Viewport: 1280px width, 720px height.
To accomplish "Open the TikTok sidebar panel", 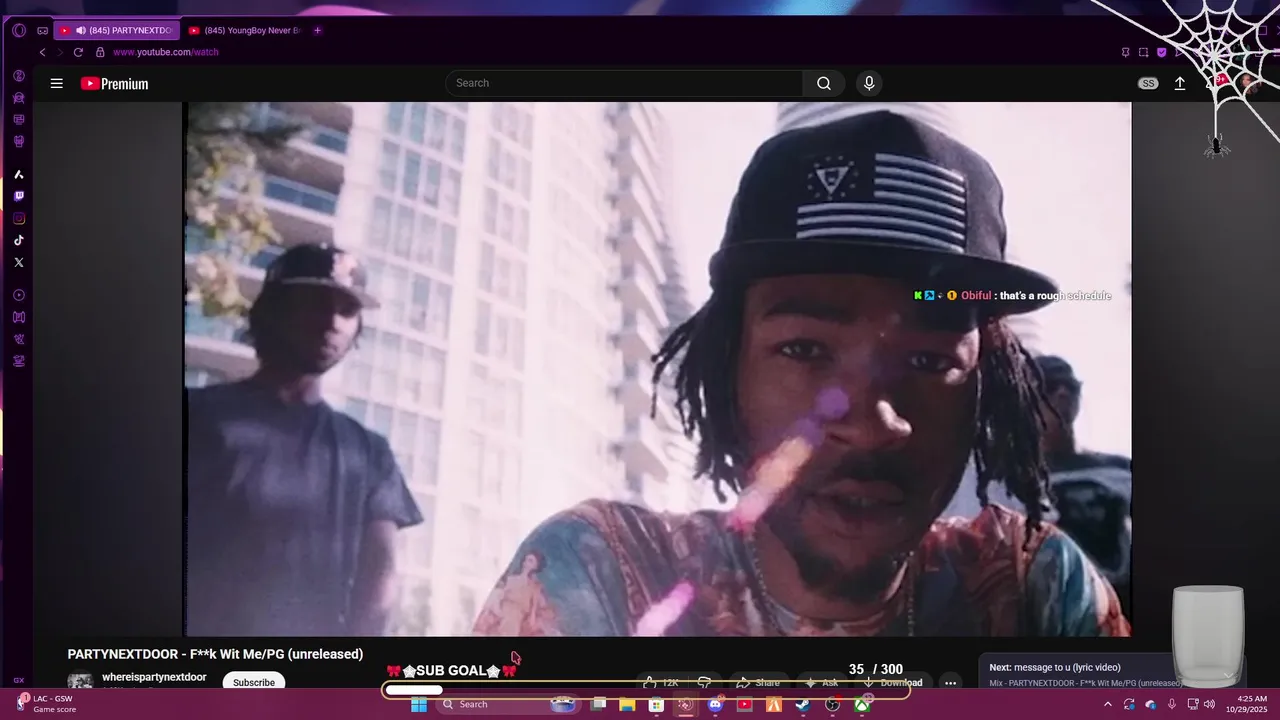I will tap(19, 240).
